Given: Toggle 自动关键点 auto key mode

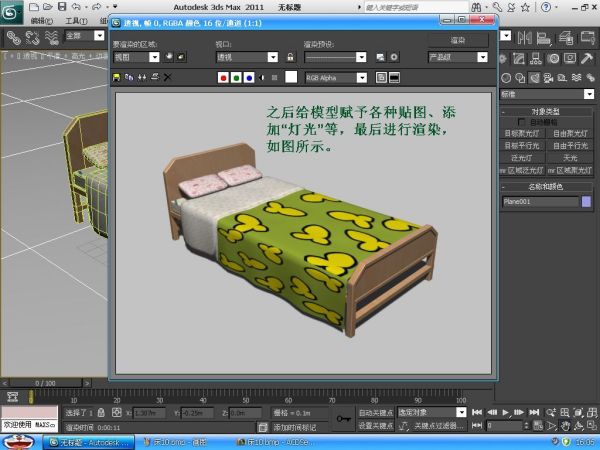Looking at the screenshot, I should (x=376, y=412).
